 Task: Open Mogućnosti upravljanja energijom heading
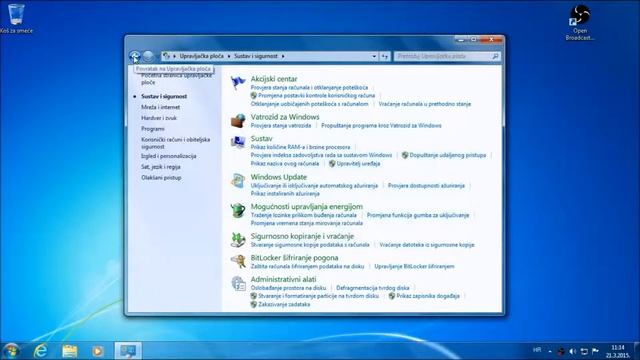(x=307, y=207)
